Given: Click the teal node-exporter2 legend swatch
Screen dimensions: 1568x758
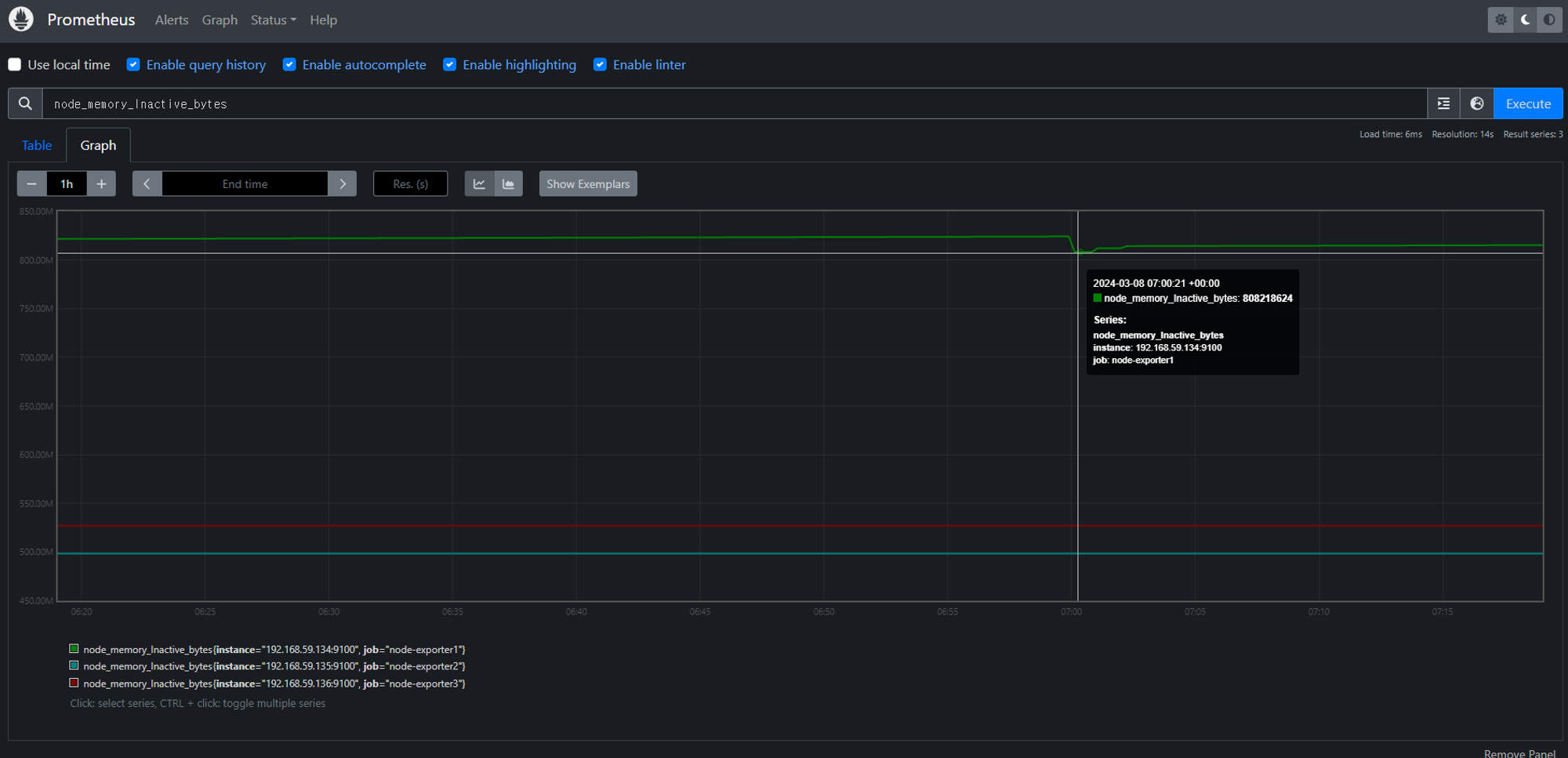Looking at the screenshot, I should click(x=74, y=666).
